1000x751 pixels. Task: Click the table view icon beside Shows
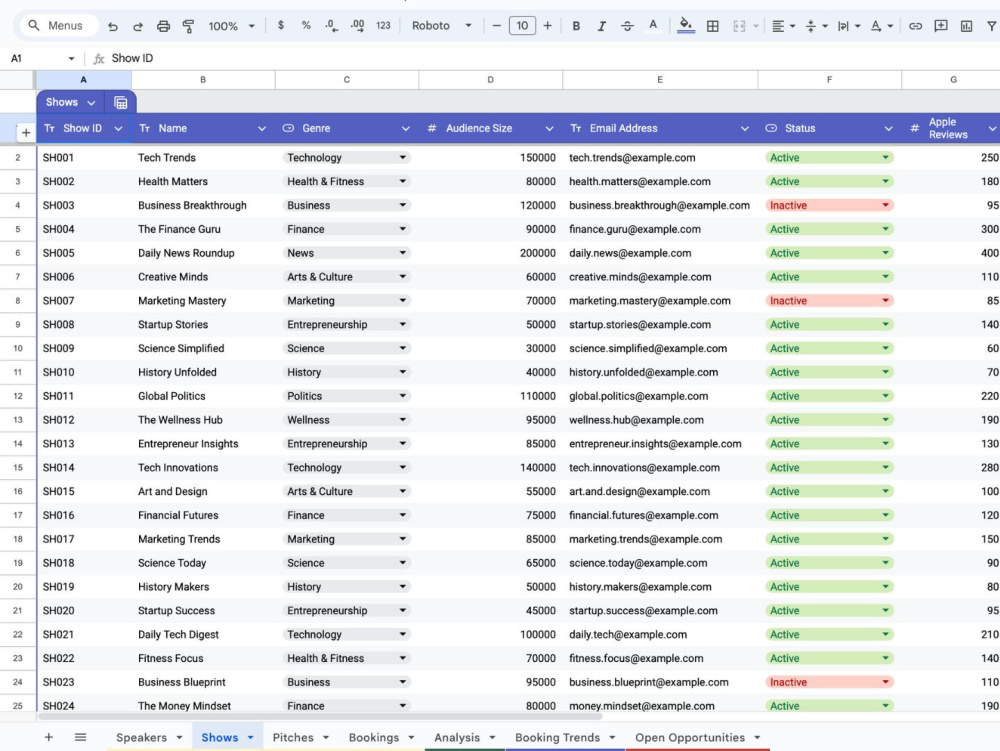click(121, 103)
